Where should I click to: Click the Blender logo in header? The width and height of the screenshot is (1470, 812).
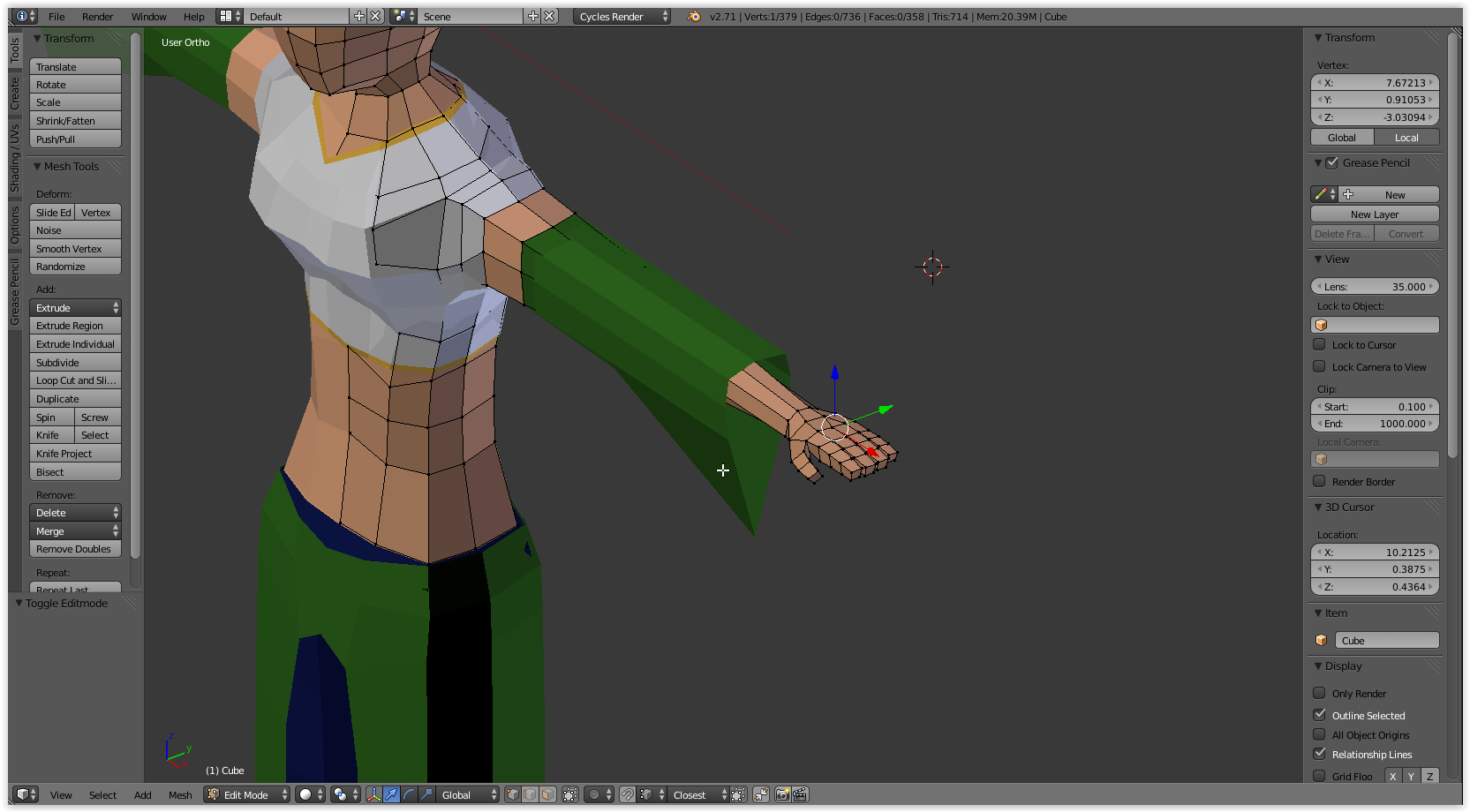point(694,17)
